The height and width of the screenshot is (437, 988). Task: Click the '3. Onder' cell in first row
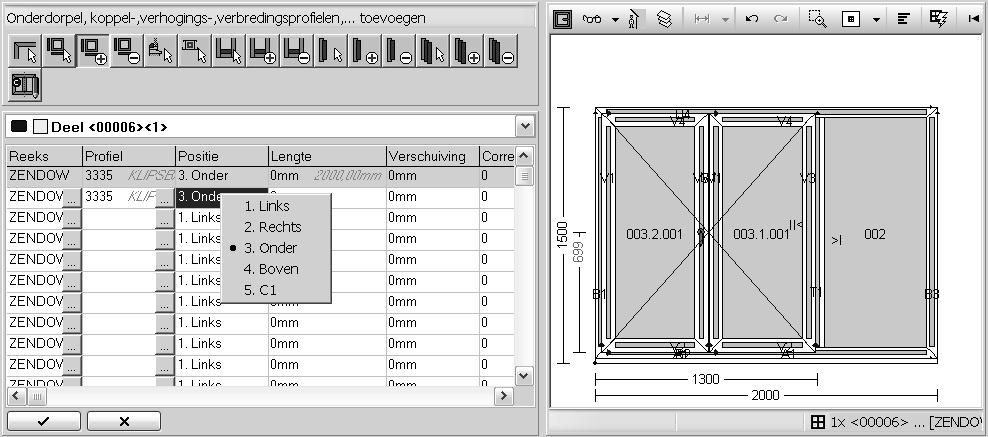[222, 176]
